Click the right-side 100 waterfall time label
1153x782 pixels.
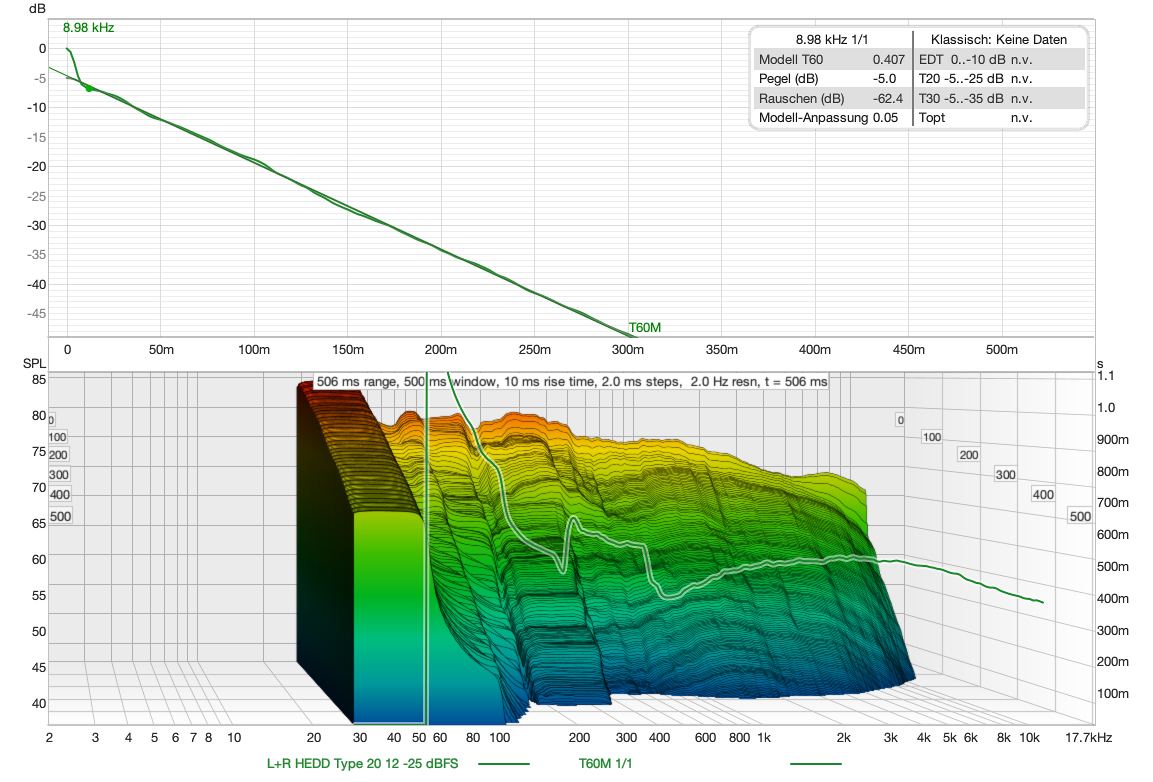(932, 437)
